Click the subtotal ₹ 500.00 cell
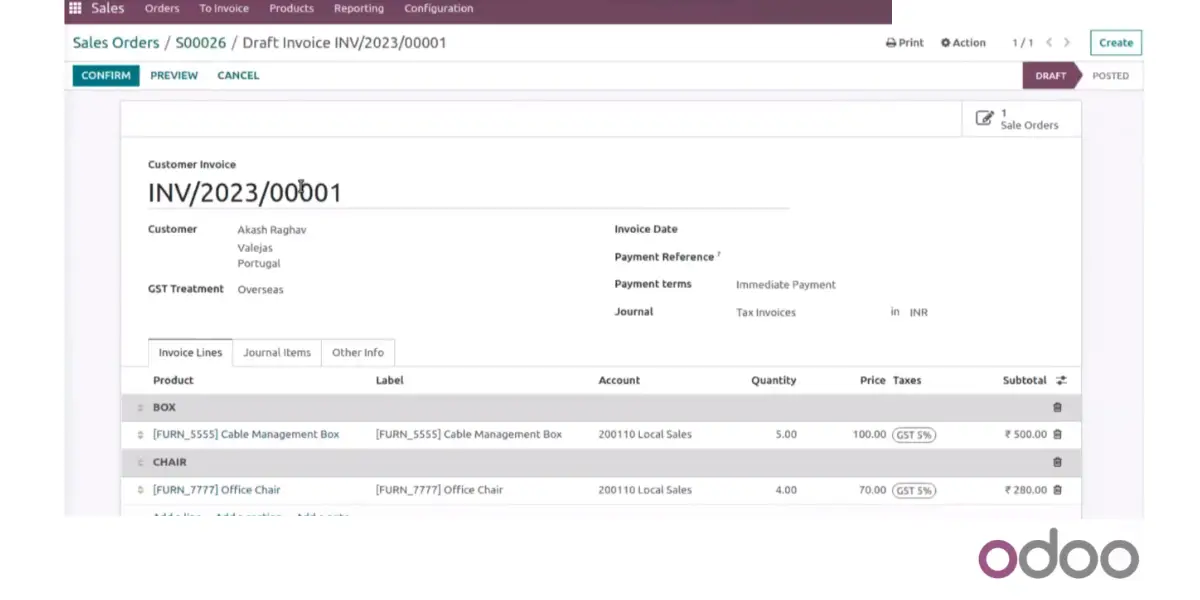This screenshot has width=1200, height=600. 1026,435
